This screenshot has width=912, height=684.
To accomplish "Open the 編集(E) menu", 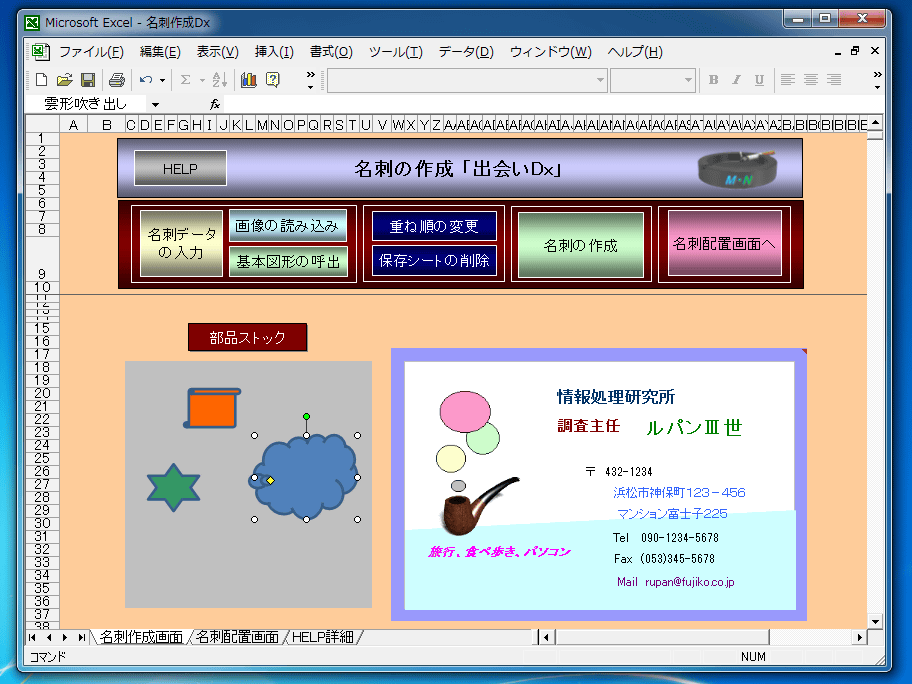I will tap(160, 52).
